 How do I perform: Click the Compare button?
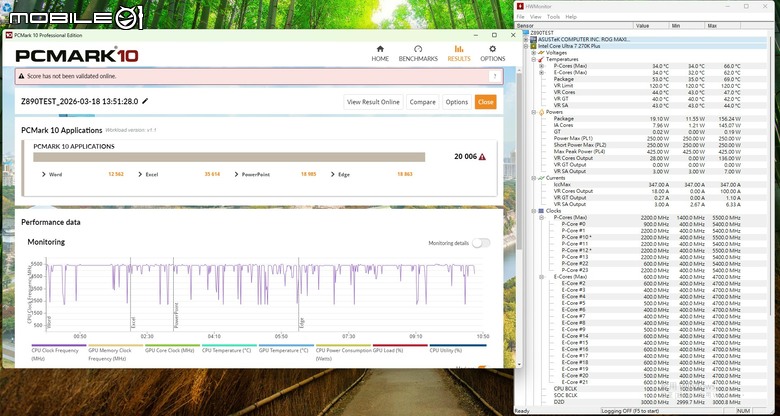[x=422, y=102]
